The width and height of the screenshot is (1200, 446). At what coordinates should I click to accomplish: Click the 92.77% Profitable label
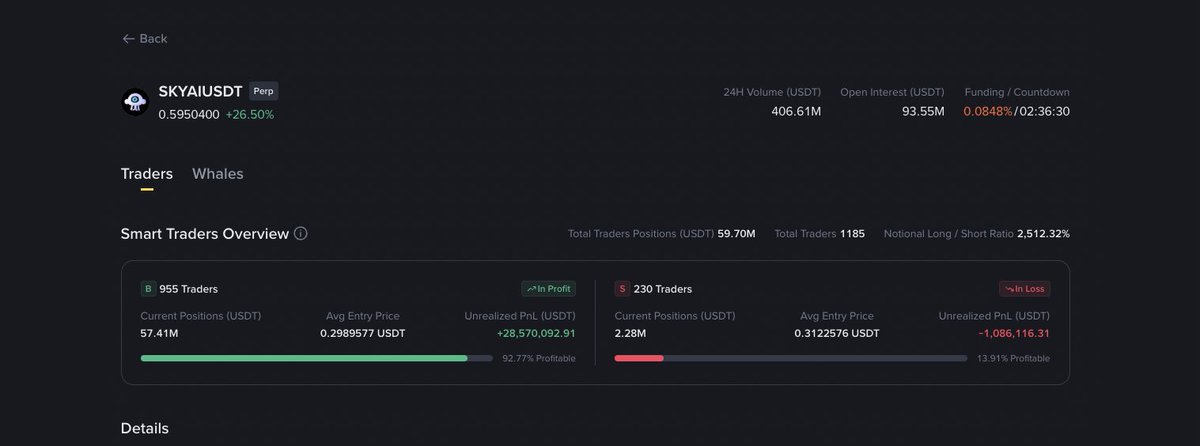539,358
